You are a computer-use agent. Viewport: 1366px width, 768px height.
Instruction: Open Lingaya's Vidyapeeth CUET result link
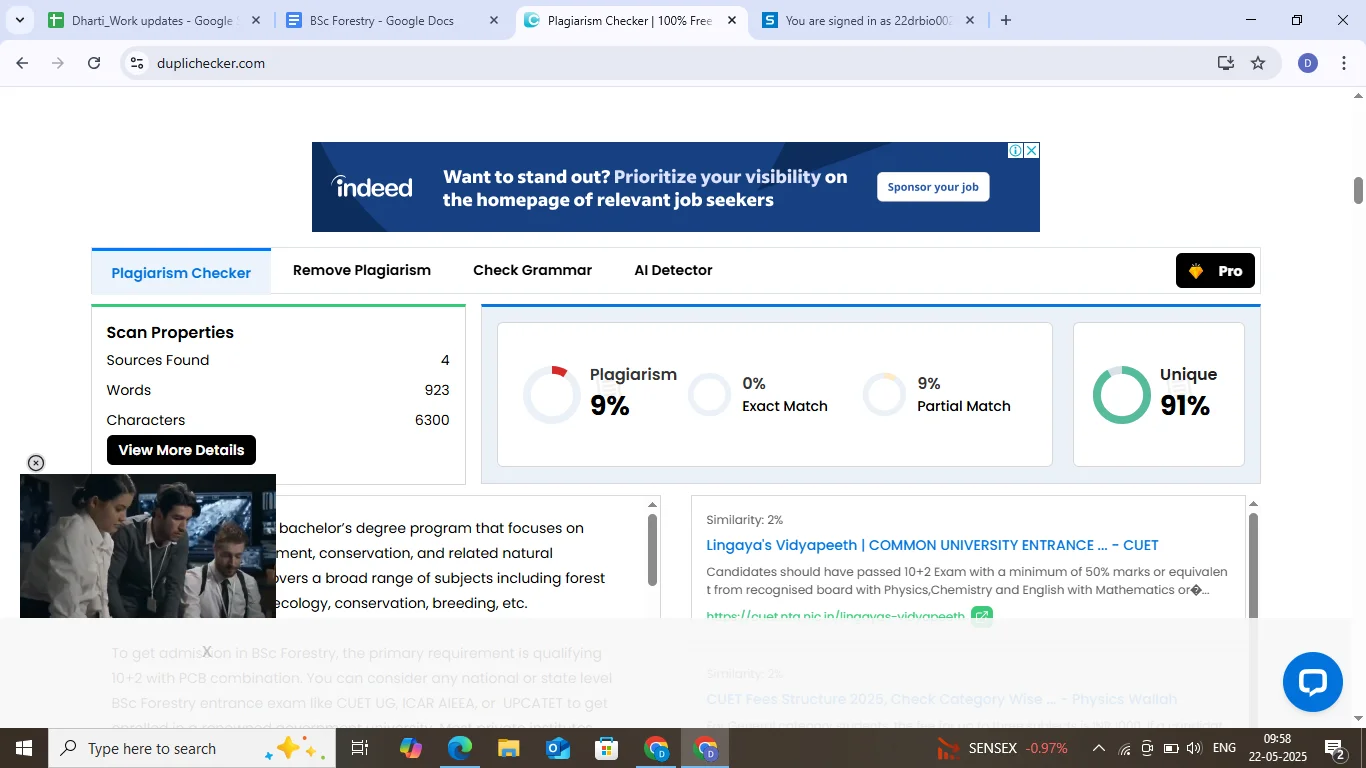click(932, 545)
